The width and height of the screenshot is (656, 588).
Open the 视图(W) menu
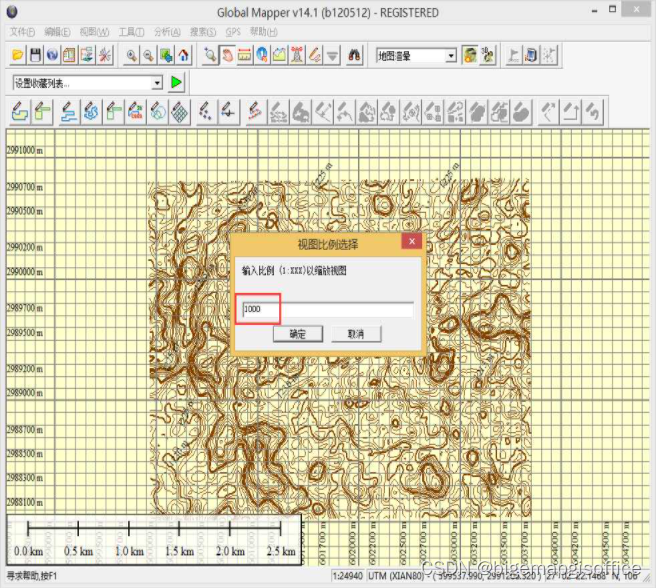94,32
